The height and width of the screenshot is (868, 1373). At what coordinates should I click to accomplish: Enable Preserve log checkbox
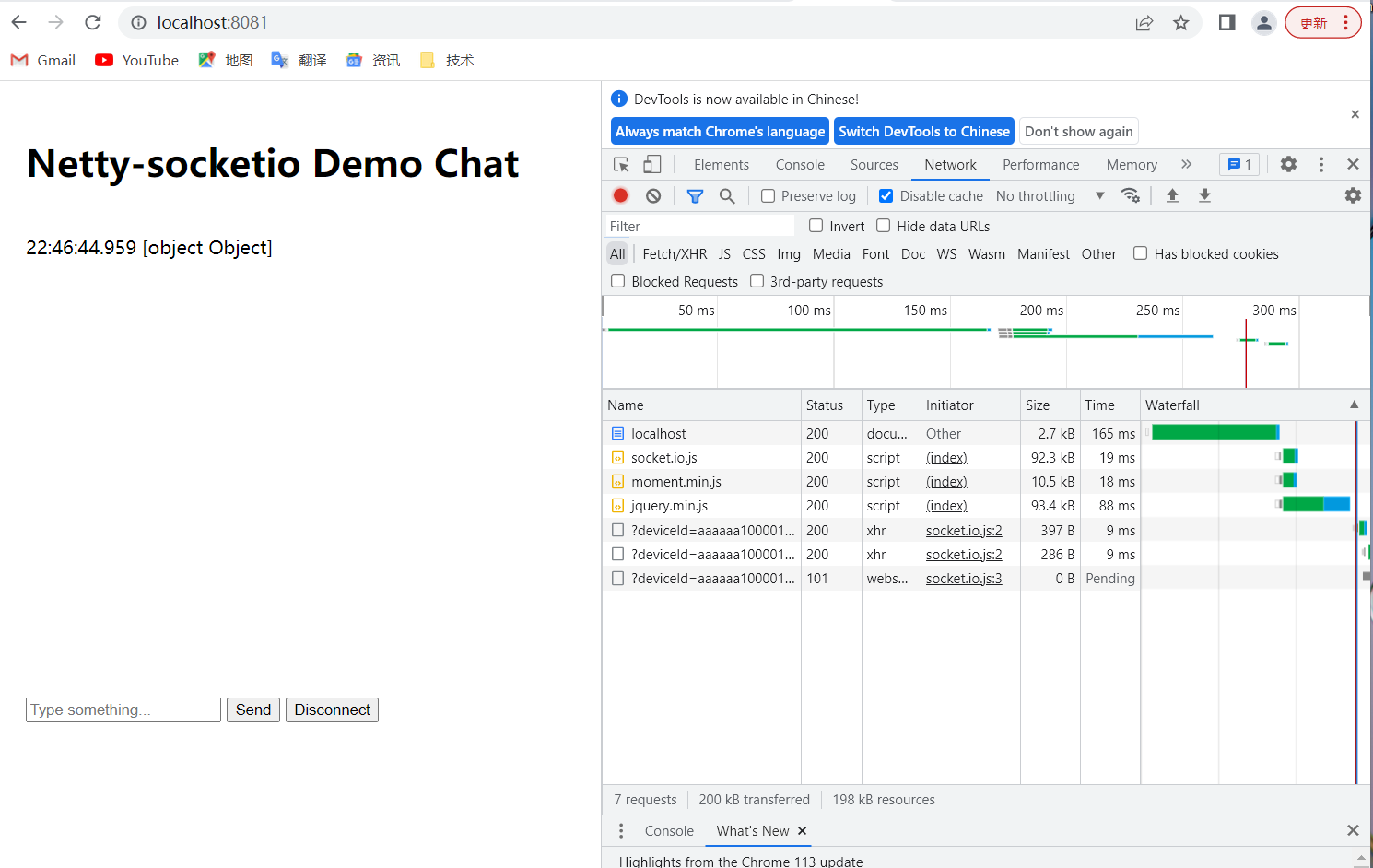click(768, 195)
